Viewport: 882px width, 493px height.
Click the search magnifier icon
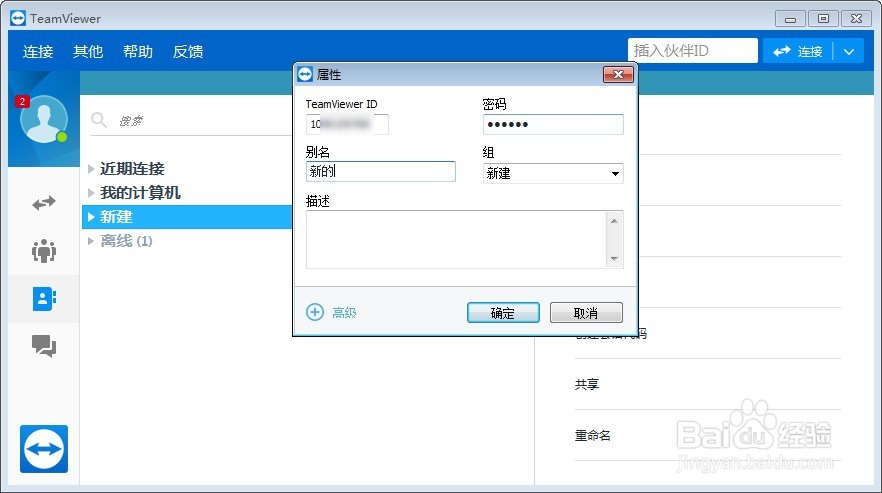pyautogui.click(x=99, y=120)
